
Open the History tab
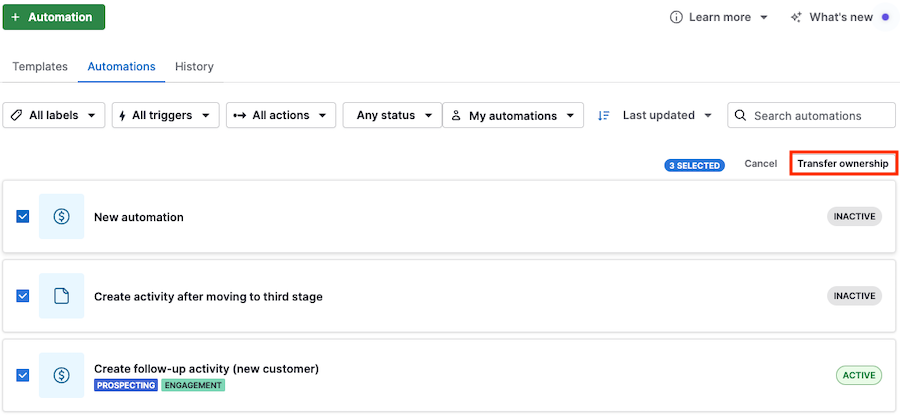194,67
